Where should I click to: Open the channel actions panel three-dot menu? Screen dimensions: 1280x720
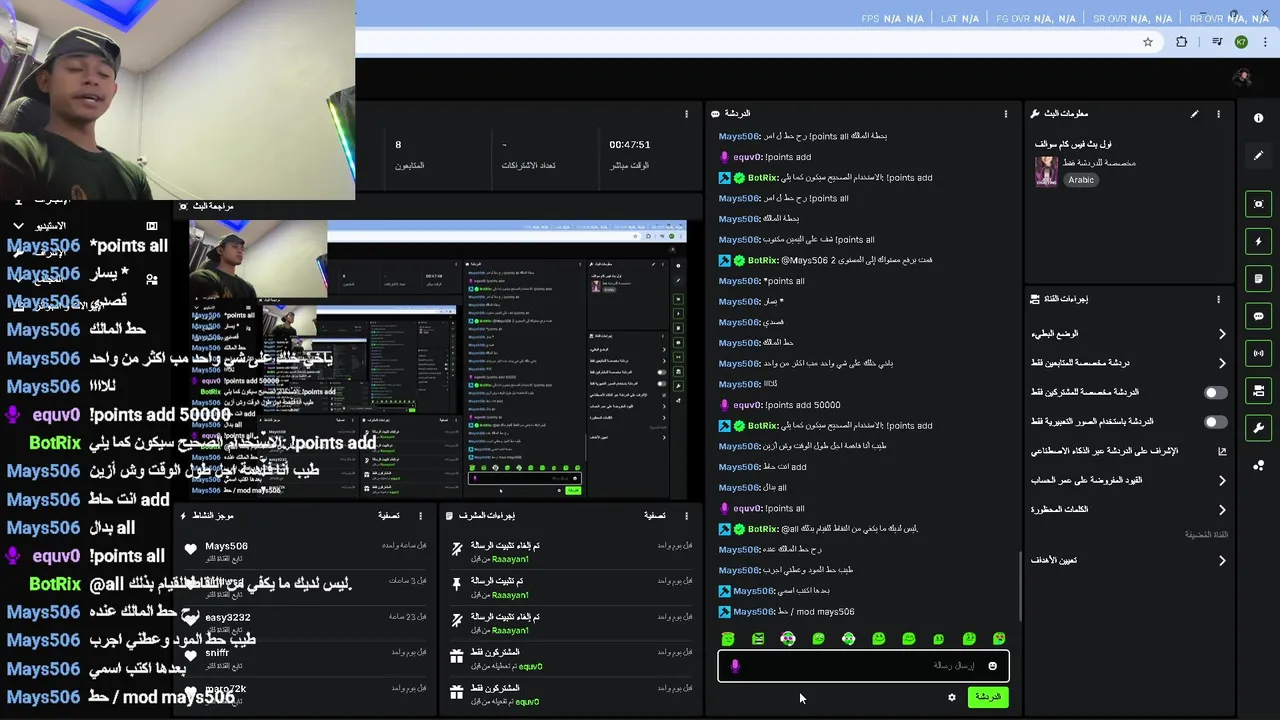[x=1218, y=299]
